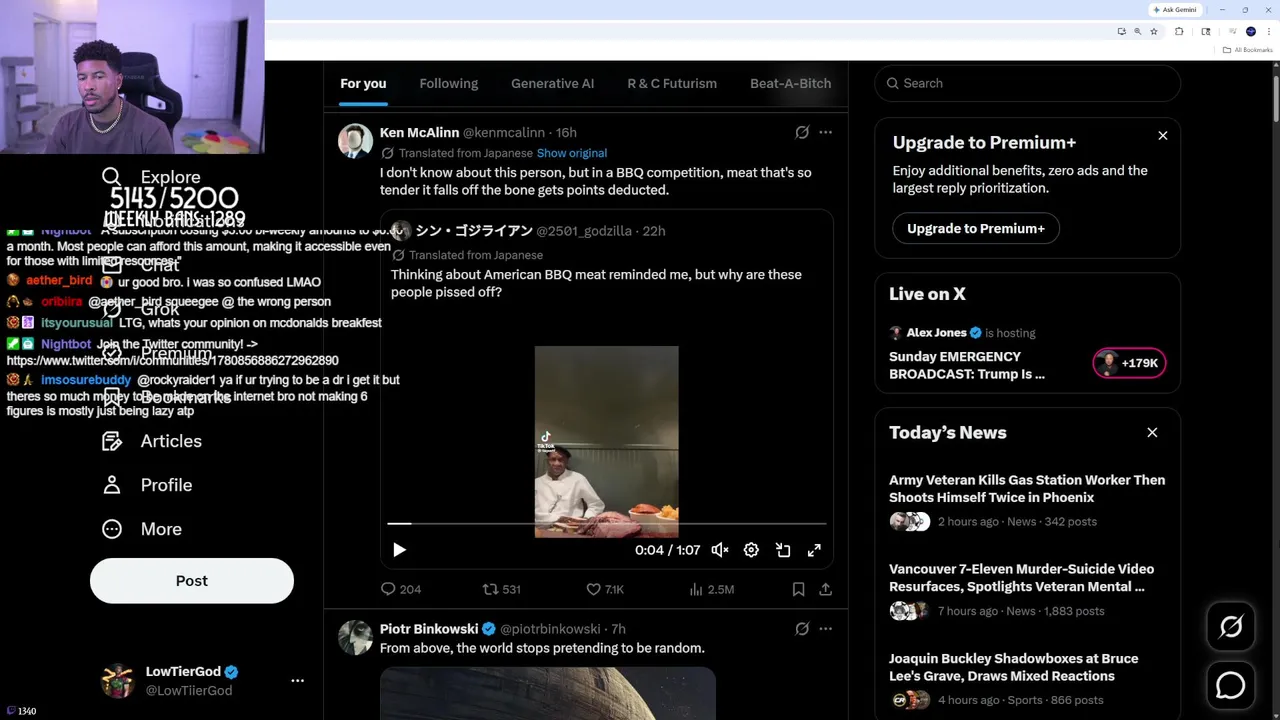Open the quoted @2501_godzilla author avatar
The height and width of the screenshot is (720, 1280).
(400, 231)
